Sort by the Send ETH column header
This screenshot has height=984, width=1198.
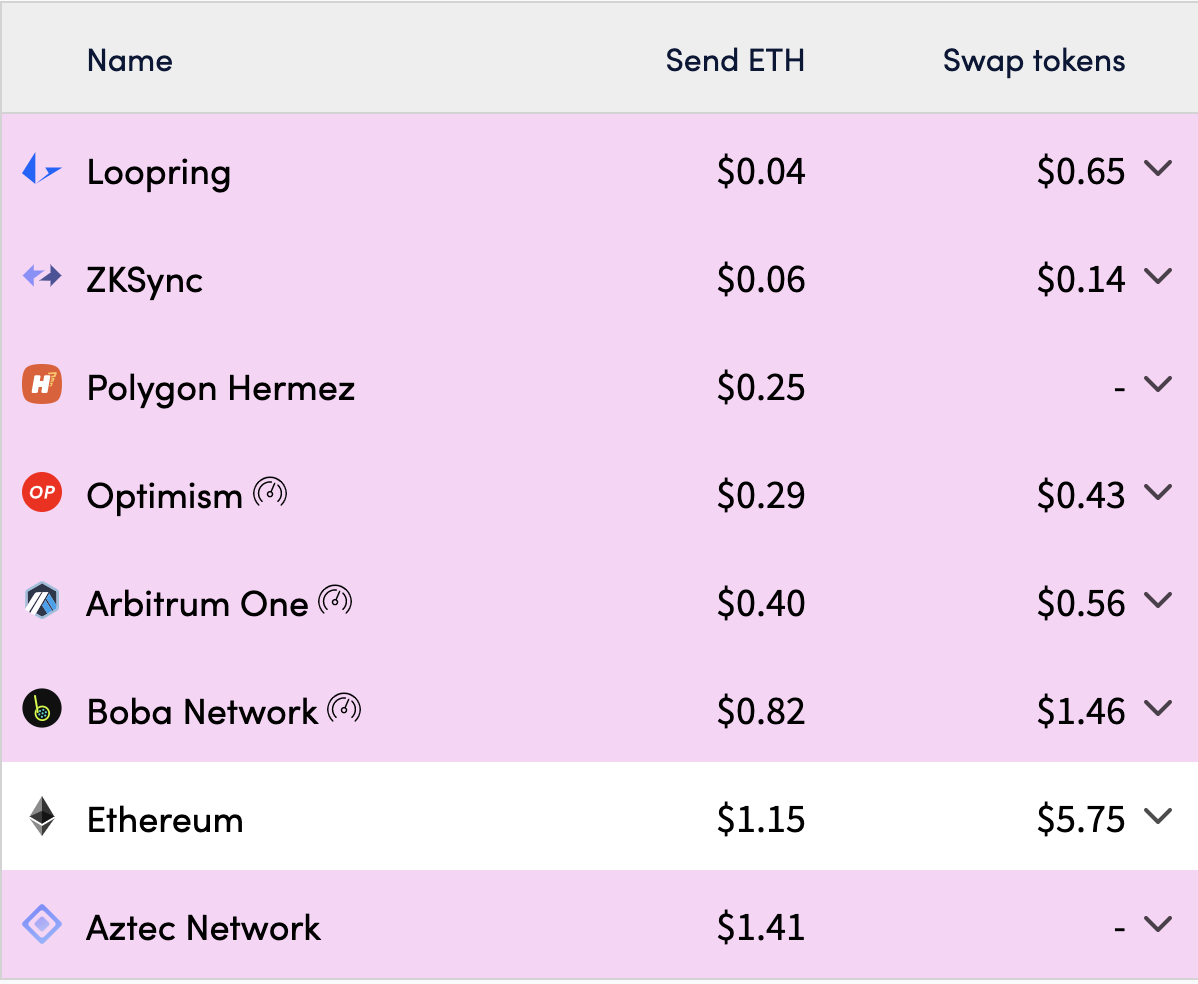click(735, 60)
